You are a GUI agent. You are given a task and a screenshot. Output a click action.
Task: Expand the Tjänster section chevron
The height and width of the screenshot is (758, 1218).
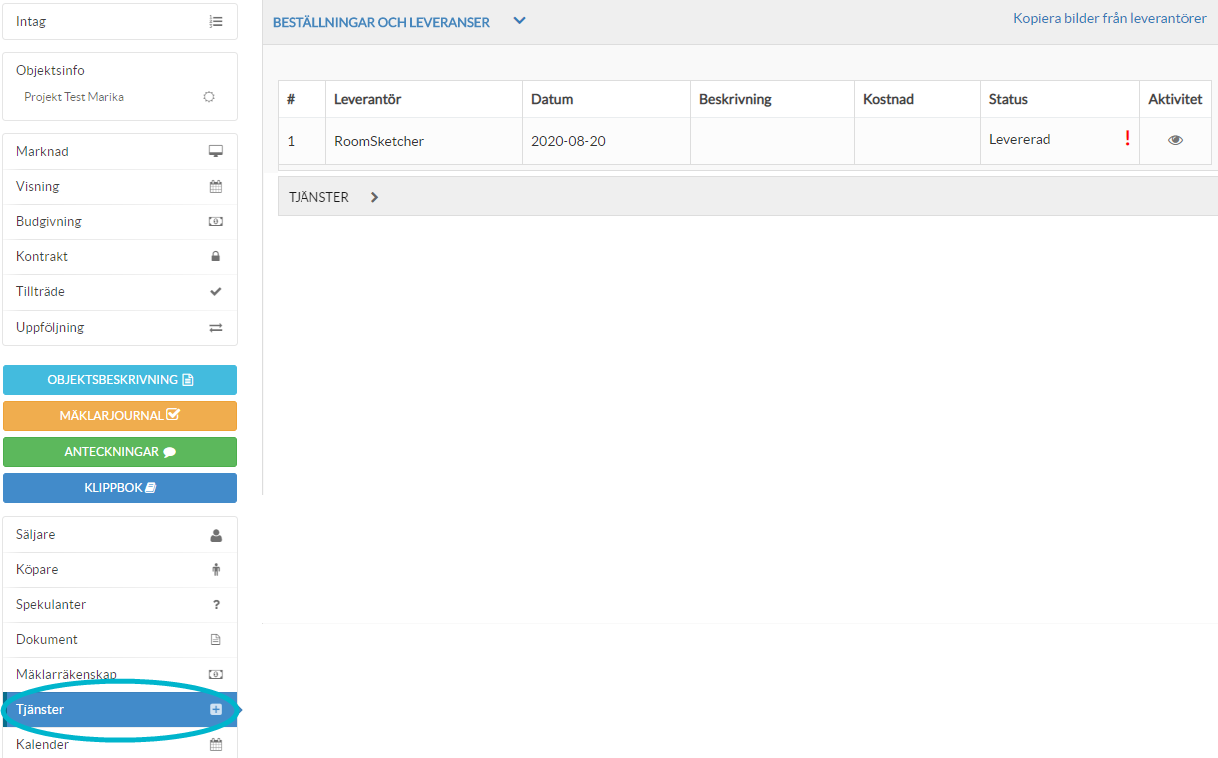pos(374,197)
